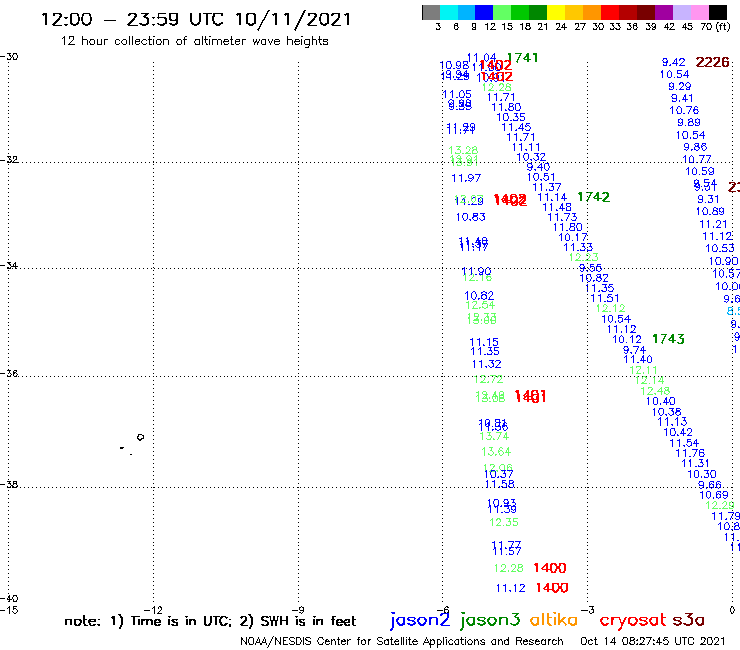Viewport: 740px width, 650px height.
Task: Click the wave height value '10.82'
Action: 594,279
